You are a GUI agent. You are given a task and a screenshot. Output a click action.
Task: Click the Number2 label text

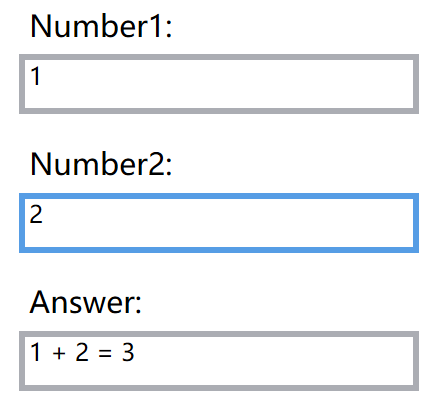101,164
